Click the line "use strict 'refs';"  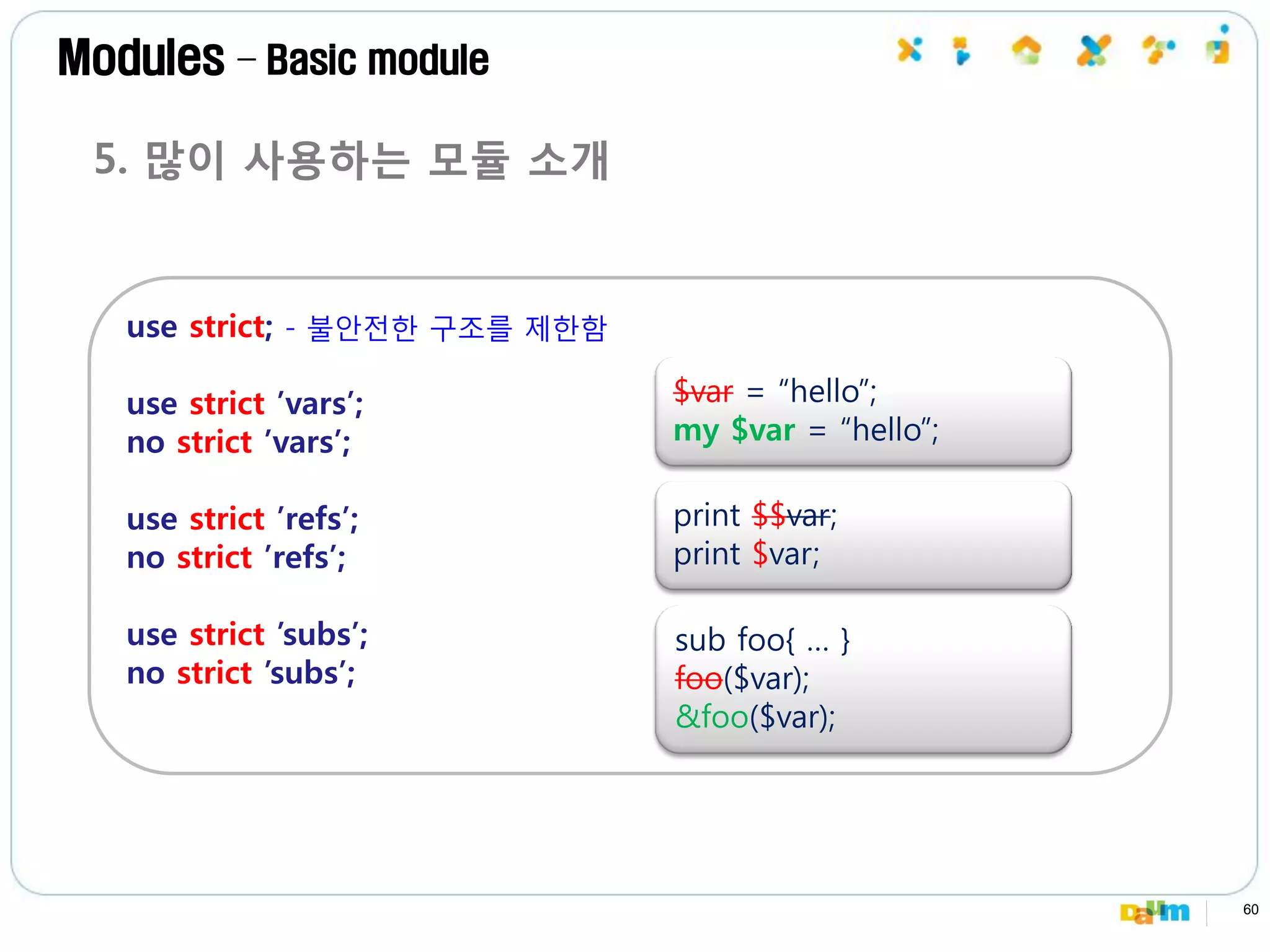(x=242, y=519)
